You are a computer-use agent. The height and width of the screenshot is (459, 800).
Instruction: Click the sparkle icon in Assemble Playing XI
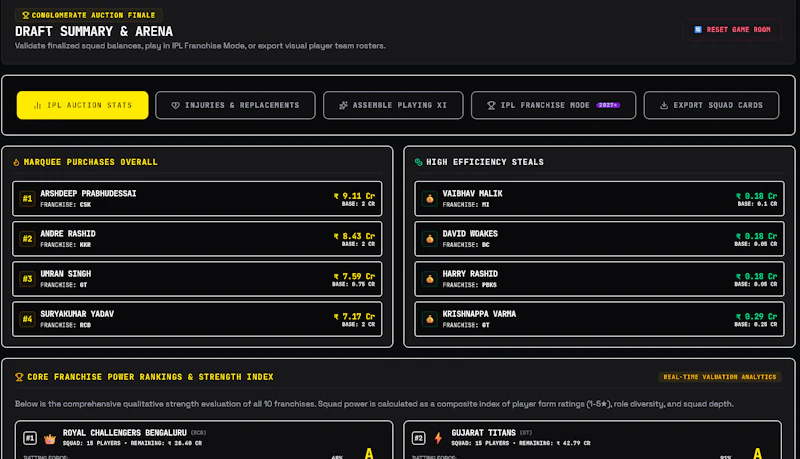(x=343, y=105)
